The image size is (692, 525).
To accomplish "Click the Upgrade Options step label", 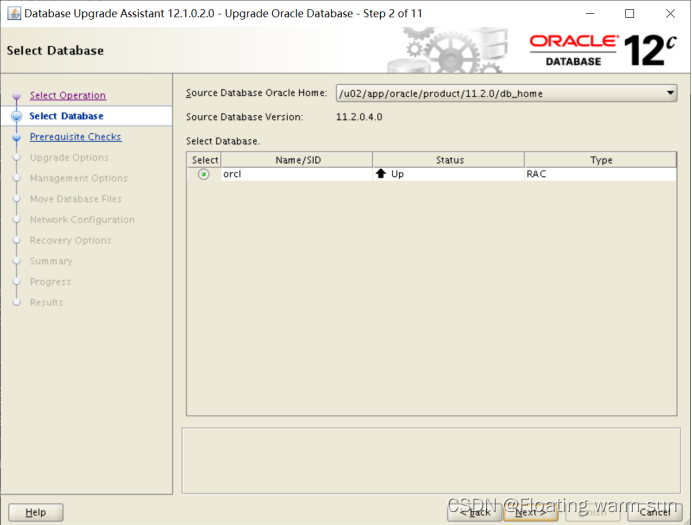I will [69, 158].
